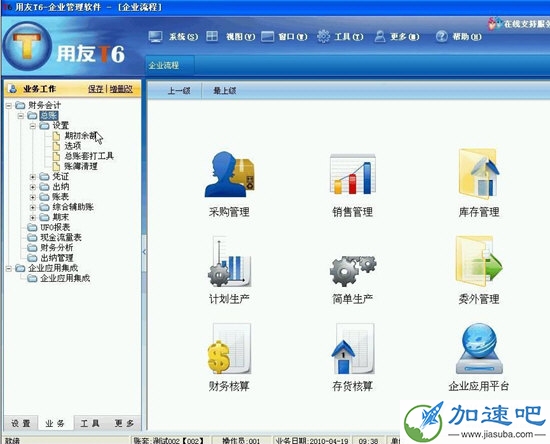This screenshot has height=444, width=550.
Task: Switch to the 企业流程 tab
Action: point(169,65)
